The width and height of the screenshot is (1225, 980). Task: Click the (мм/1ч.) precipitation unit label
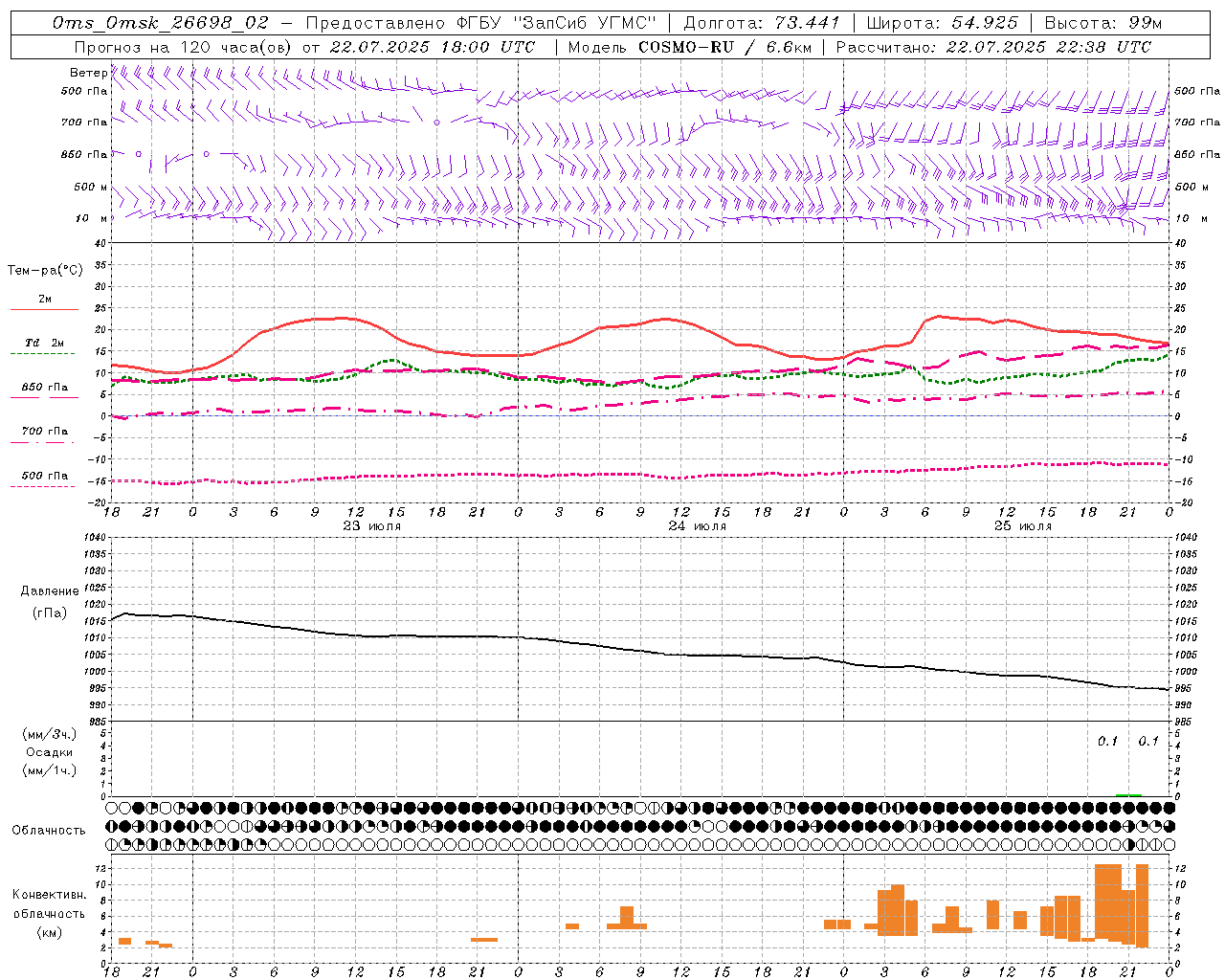[x=50, y=770]
